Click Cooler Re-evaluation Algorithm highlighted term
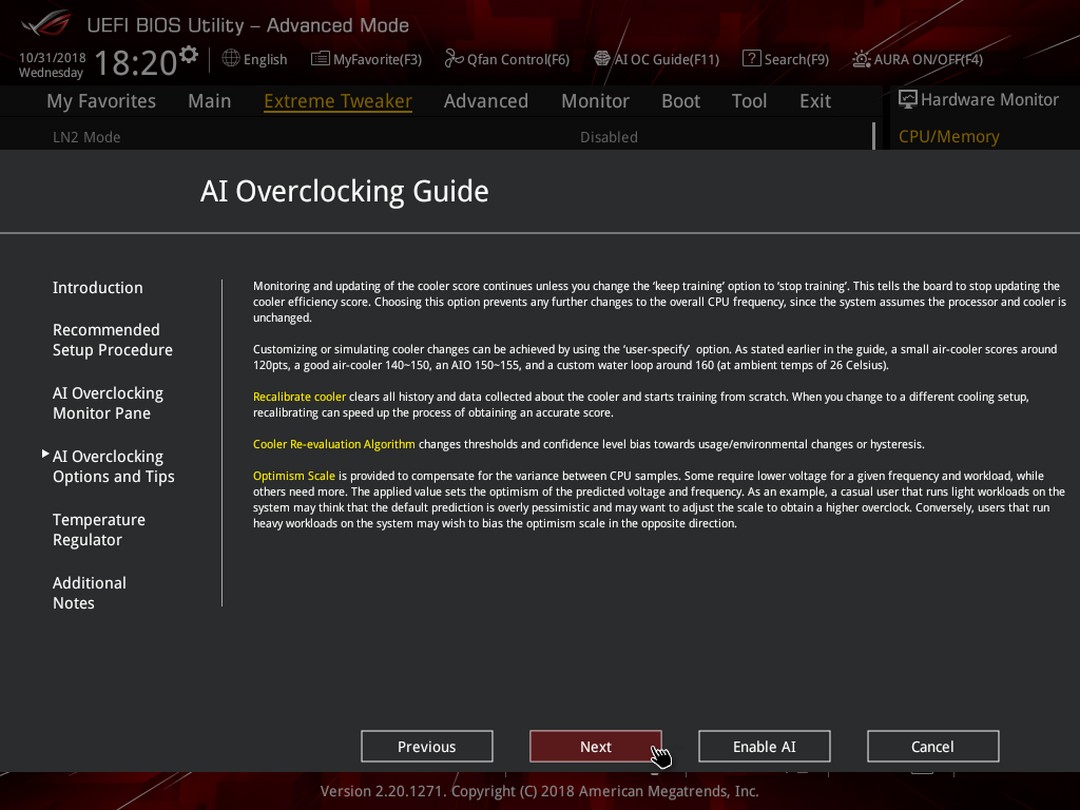1080x810 pixels. pos(334,444)
